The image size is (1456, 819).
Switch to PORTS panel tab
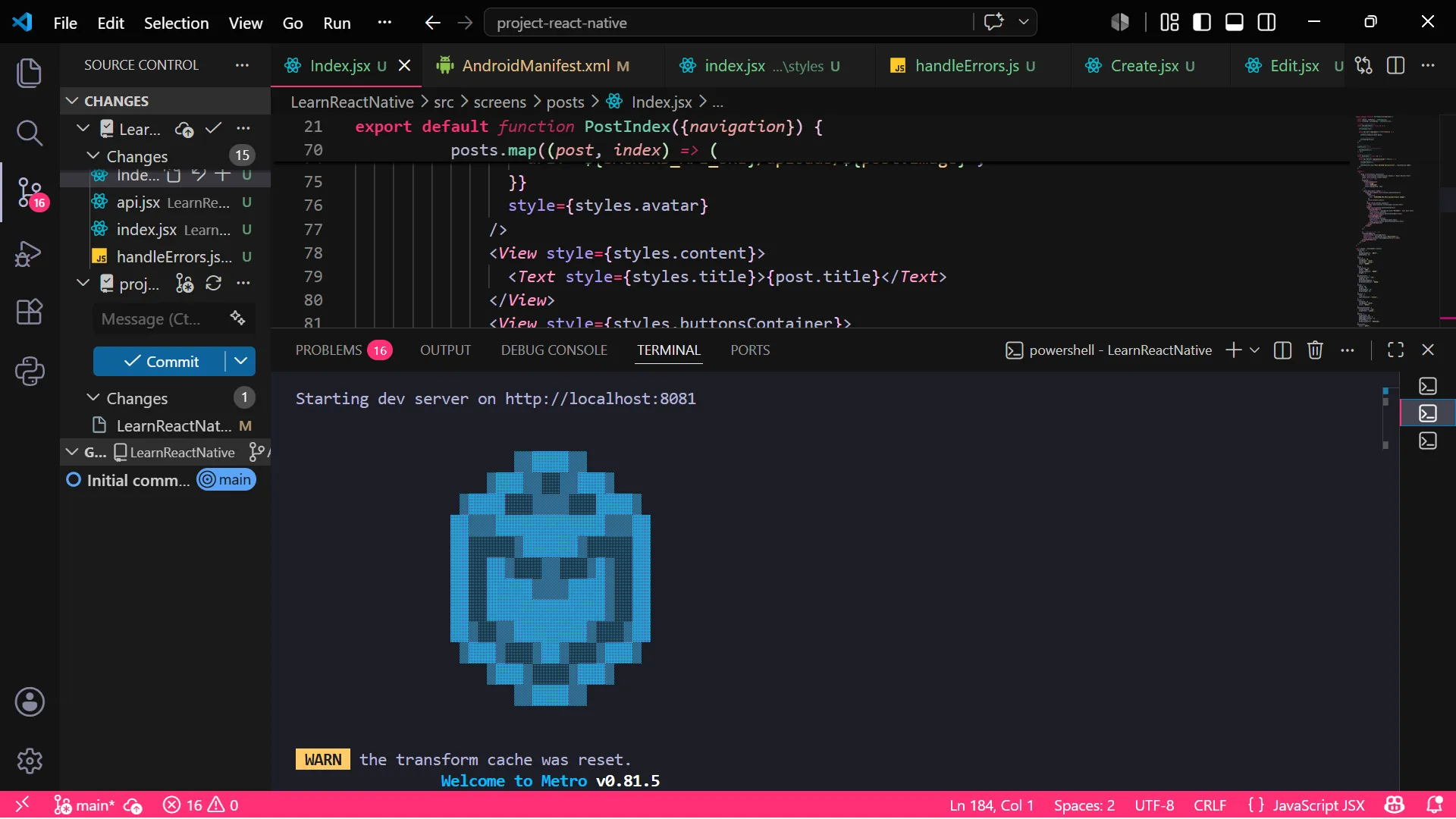(x=749, y=350)
